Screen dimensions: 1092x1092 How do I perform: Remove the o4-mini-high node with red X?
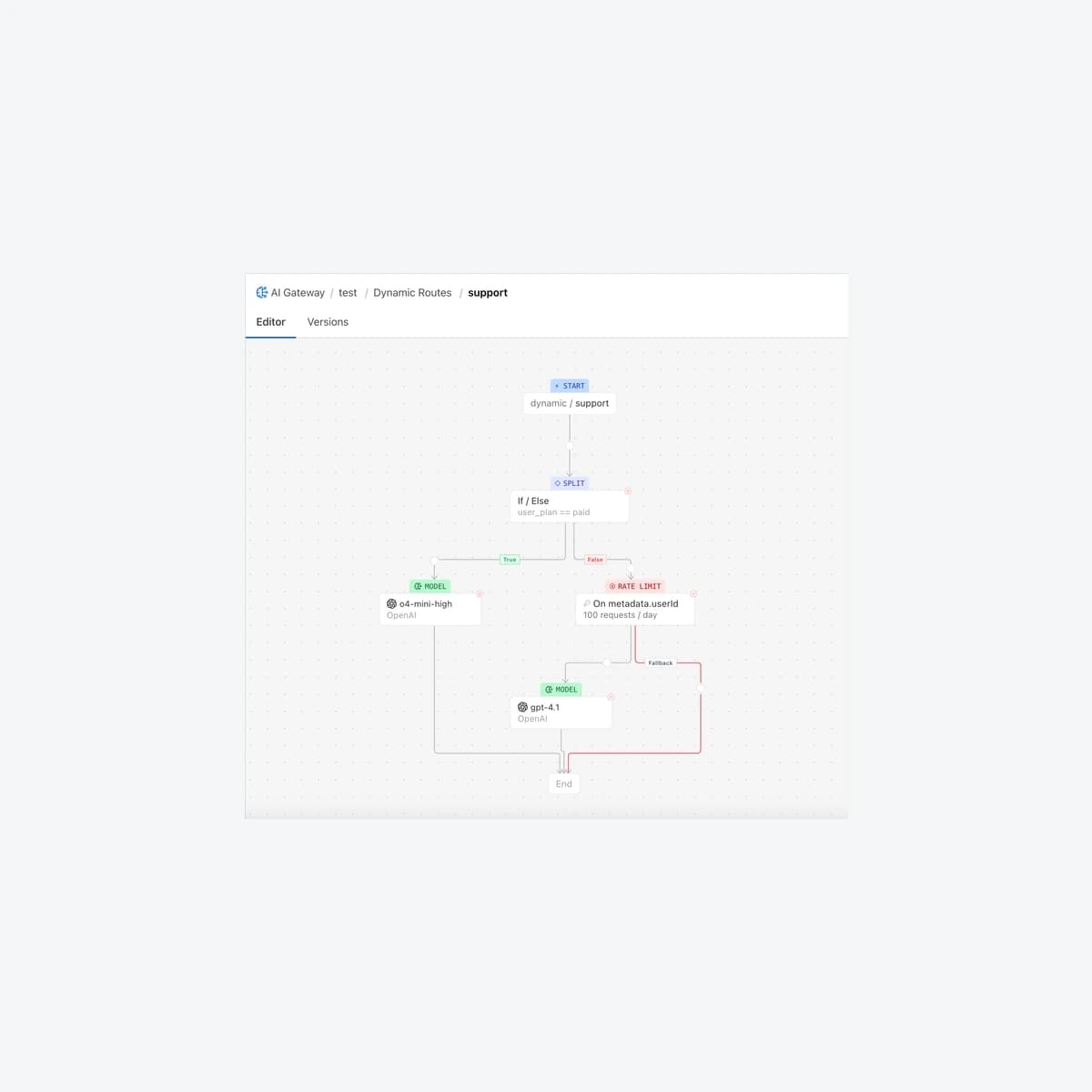480,594
